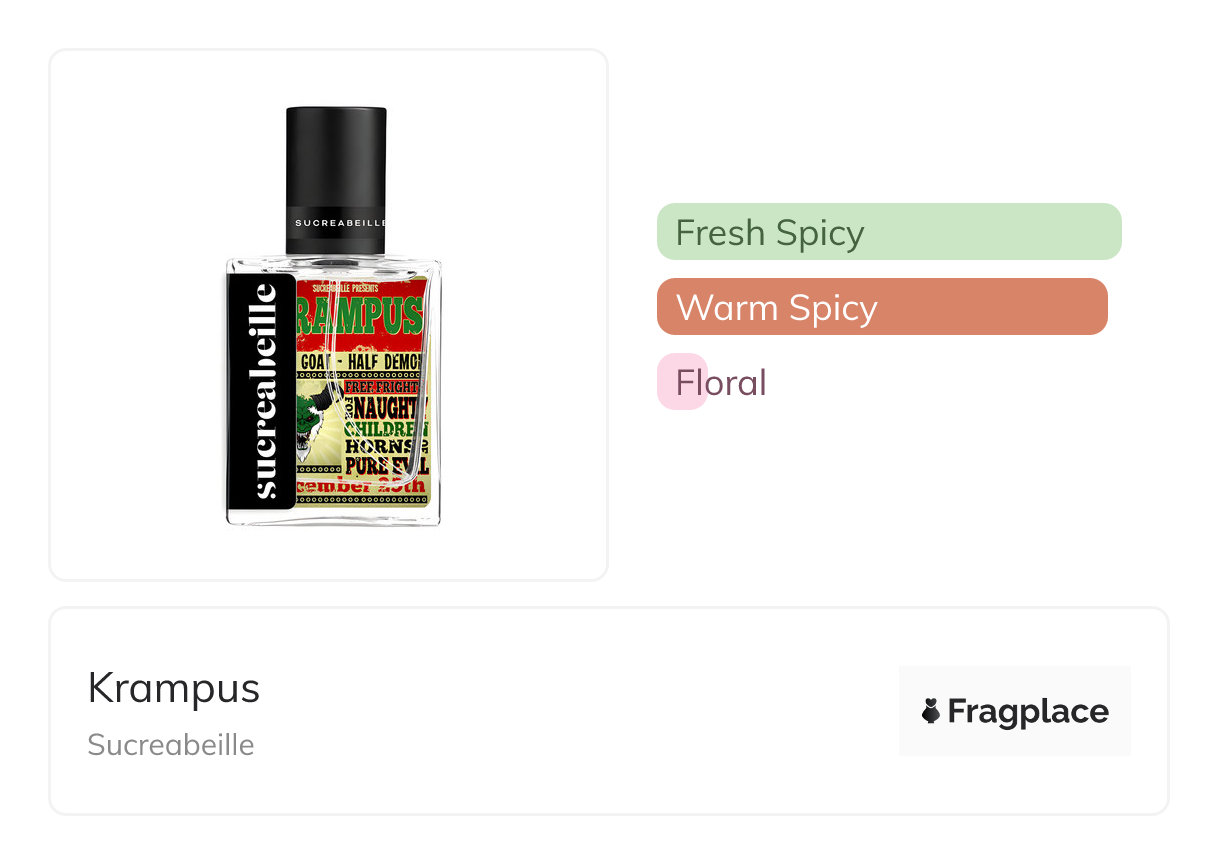
Task: Click the Krampus perfume title
Action: point(174,688)
